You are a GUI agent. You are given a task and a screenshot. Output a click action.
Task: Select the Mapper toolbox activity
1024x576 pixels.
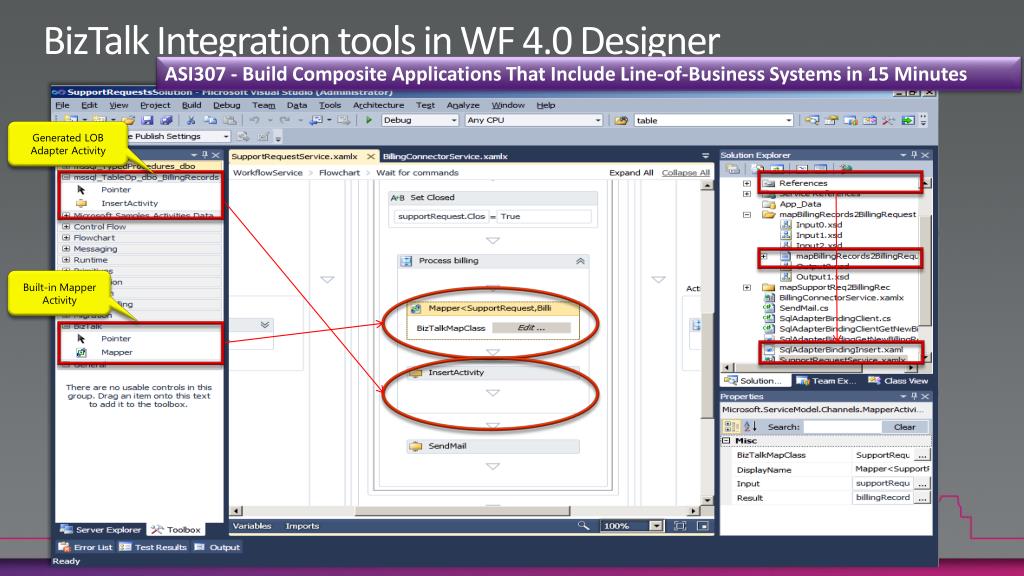[x=116, y=352]
